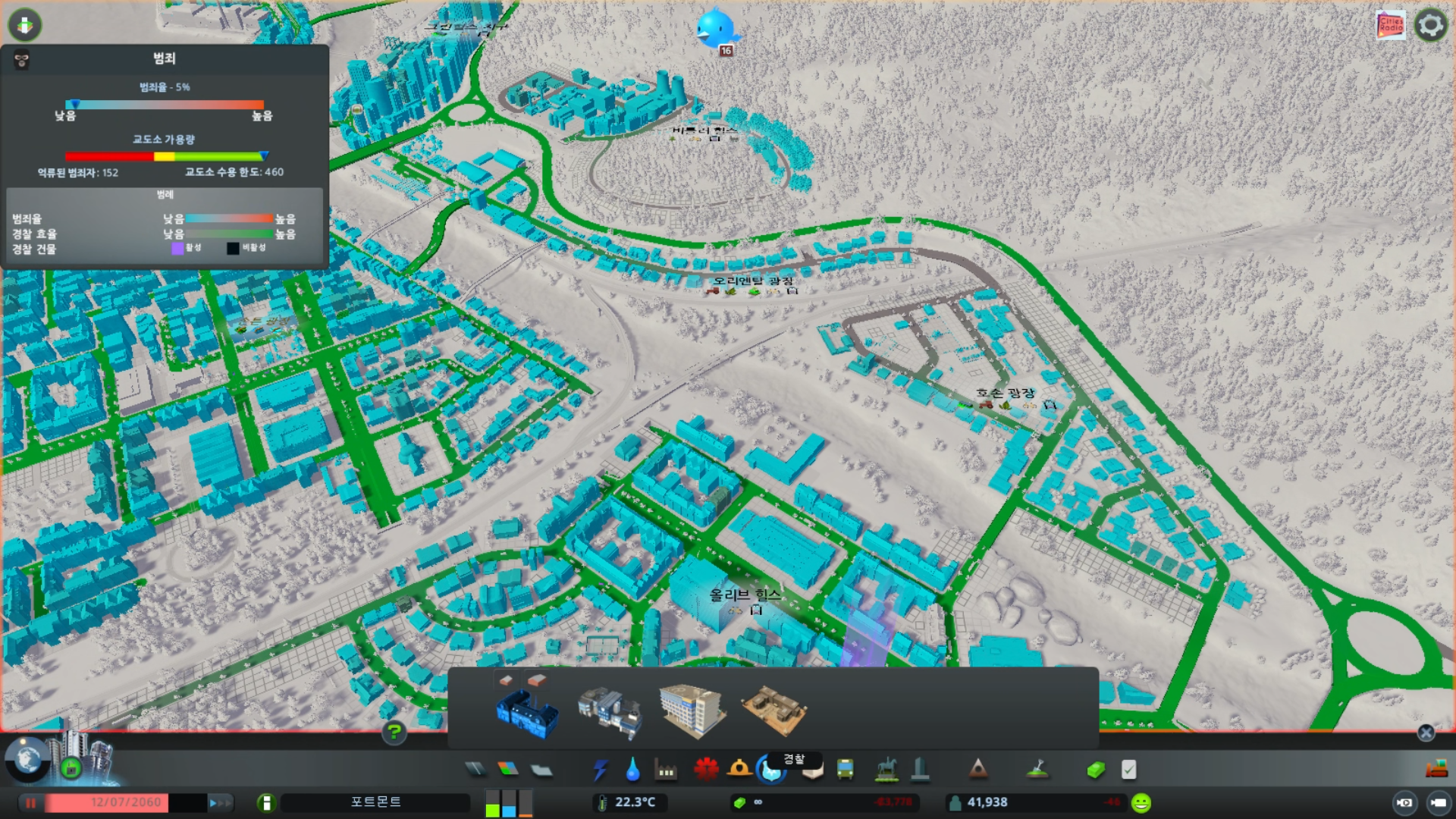The width and height of the screenshot is (1456, 819).
Task: Open the Economy money panel
Action: click(x=1096, y=770)
